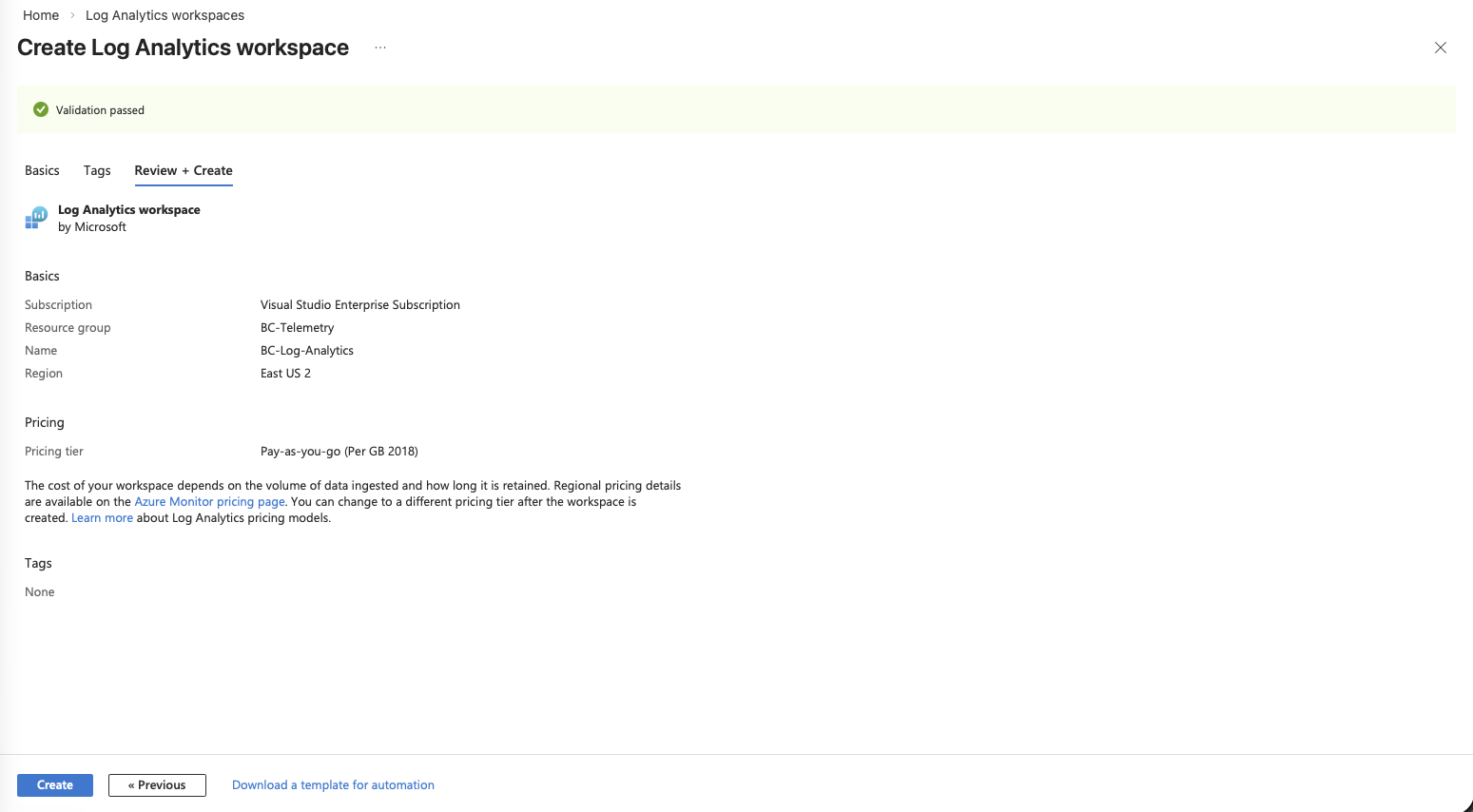Viewport: 1473px width, 812px height.
Task: Open the ellipsis more options menu
Action: click(380, 48)
